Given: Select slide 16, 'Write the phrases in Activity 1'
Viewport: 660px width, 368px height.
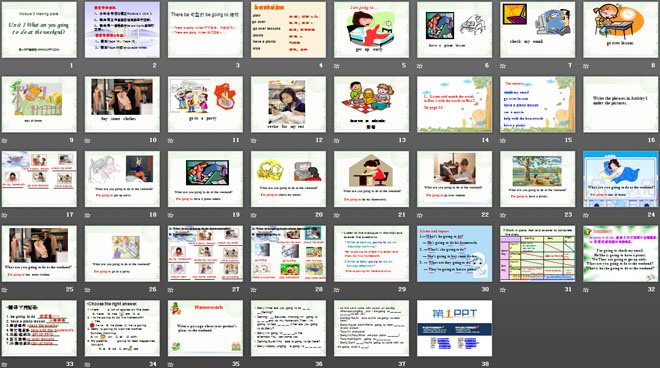Looking at the screenshot, I should [621, 104].
